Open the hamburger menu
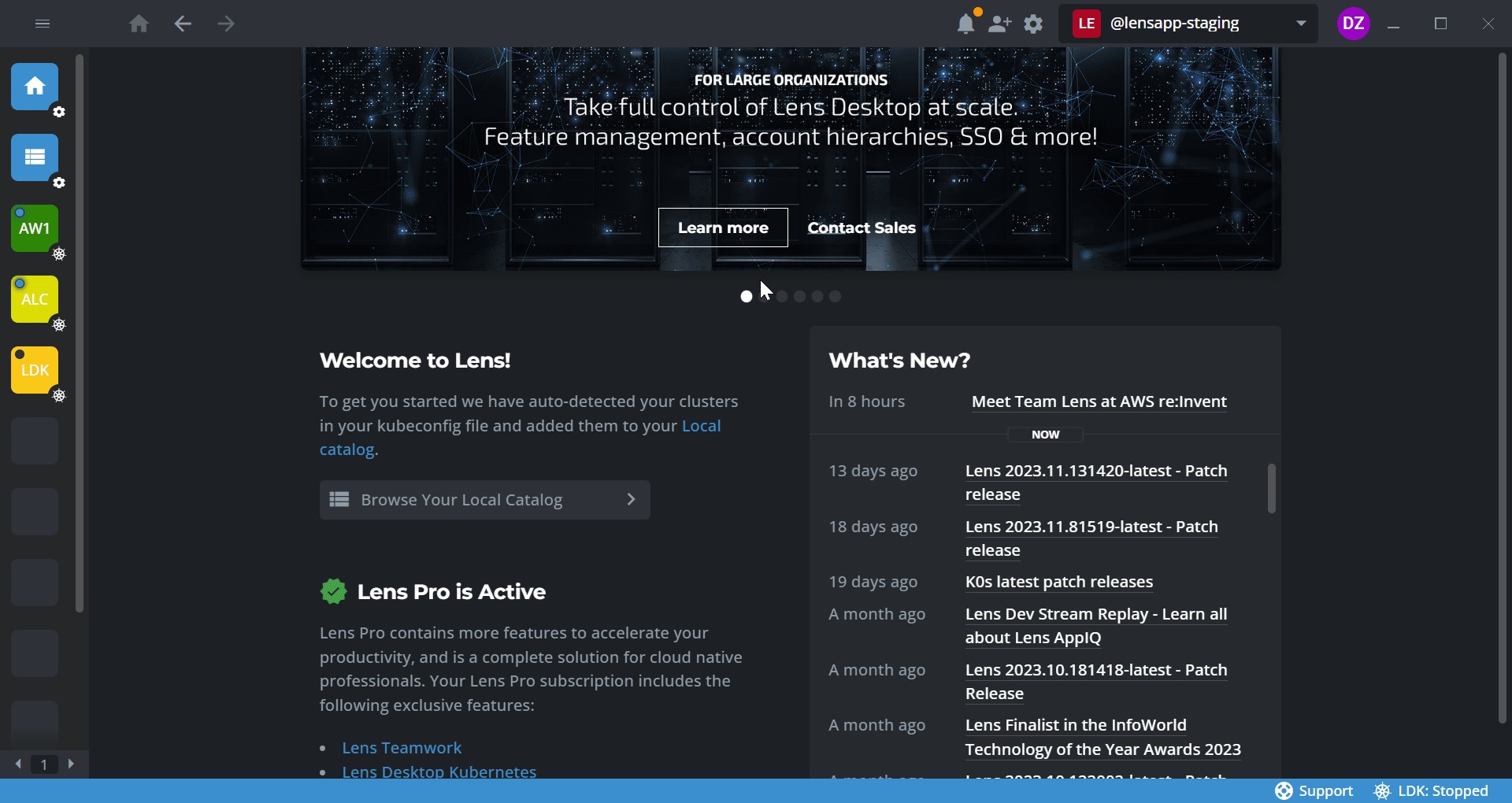This screenshot has width=1512, height=803. [43, 24]
